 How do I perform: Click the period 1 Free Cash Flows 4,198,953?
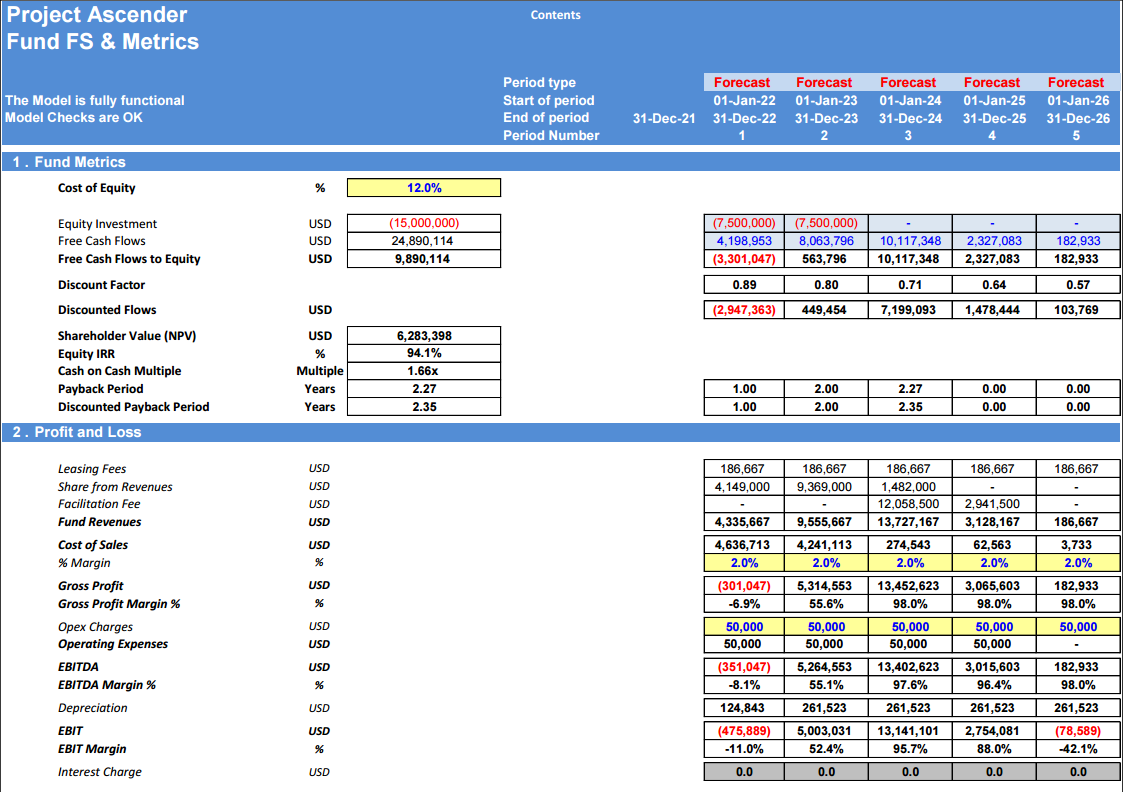tap(744, 241)
